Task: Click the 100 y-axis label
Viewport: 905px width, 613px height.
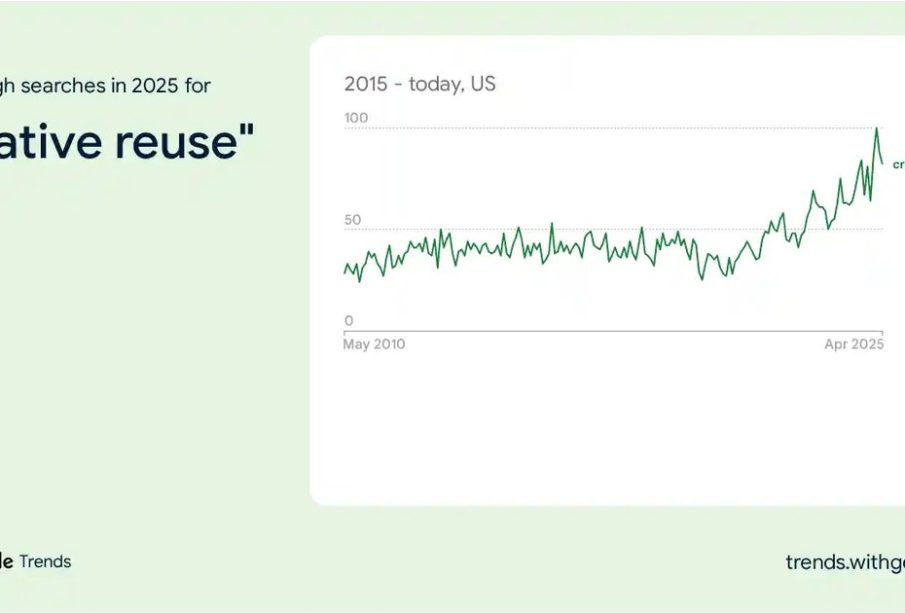Action: pos(356,118)
